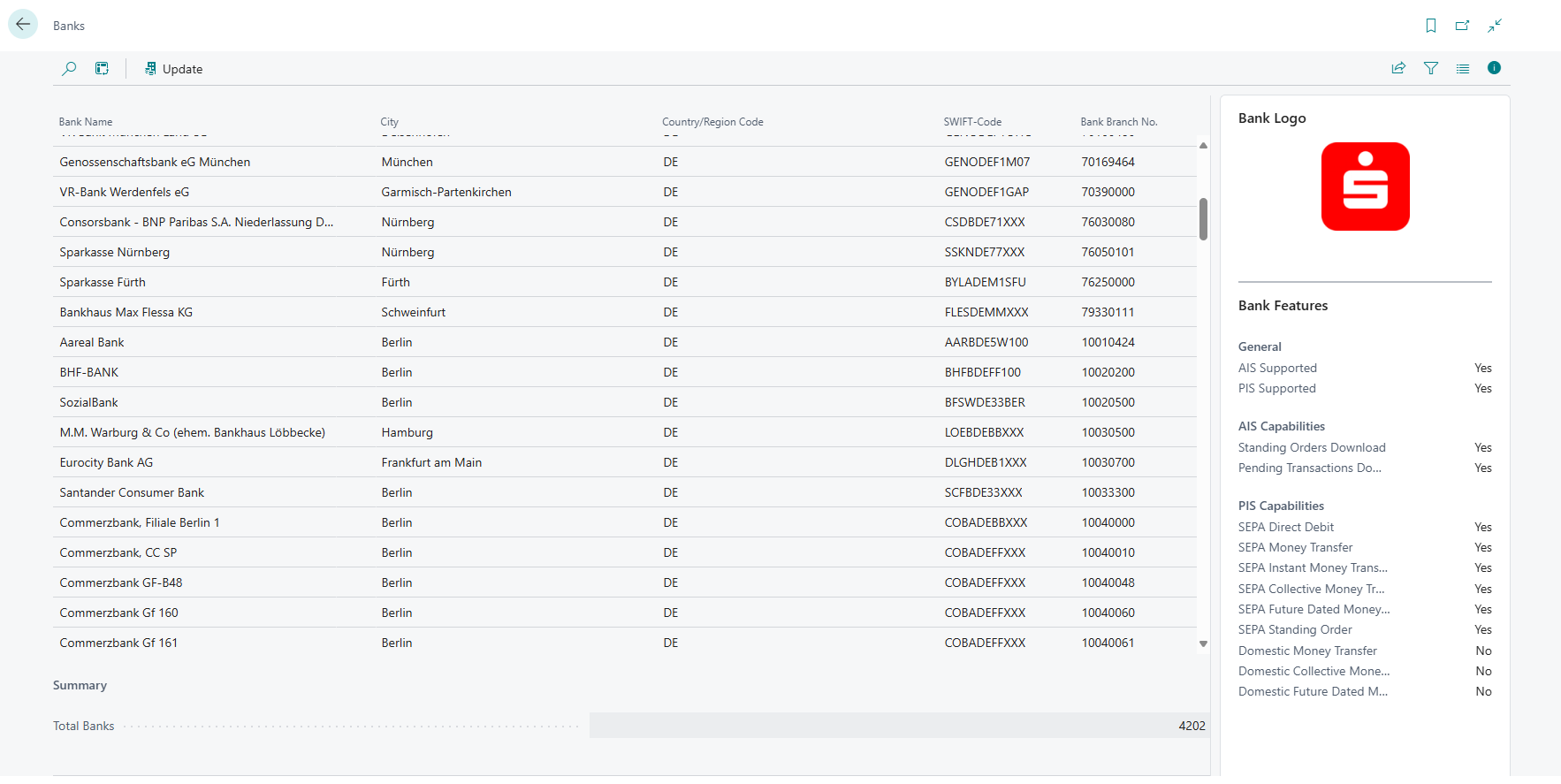Image resolution: width=1561 pixels, height=784 pixels.
Task: Select the Eurocity Bank AG row
Action: (x=106, y=462)
